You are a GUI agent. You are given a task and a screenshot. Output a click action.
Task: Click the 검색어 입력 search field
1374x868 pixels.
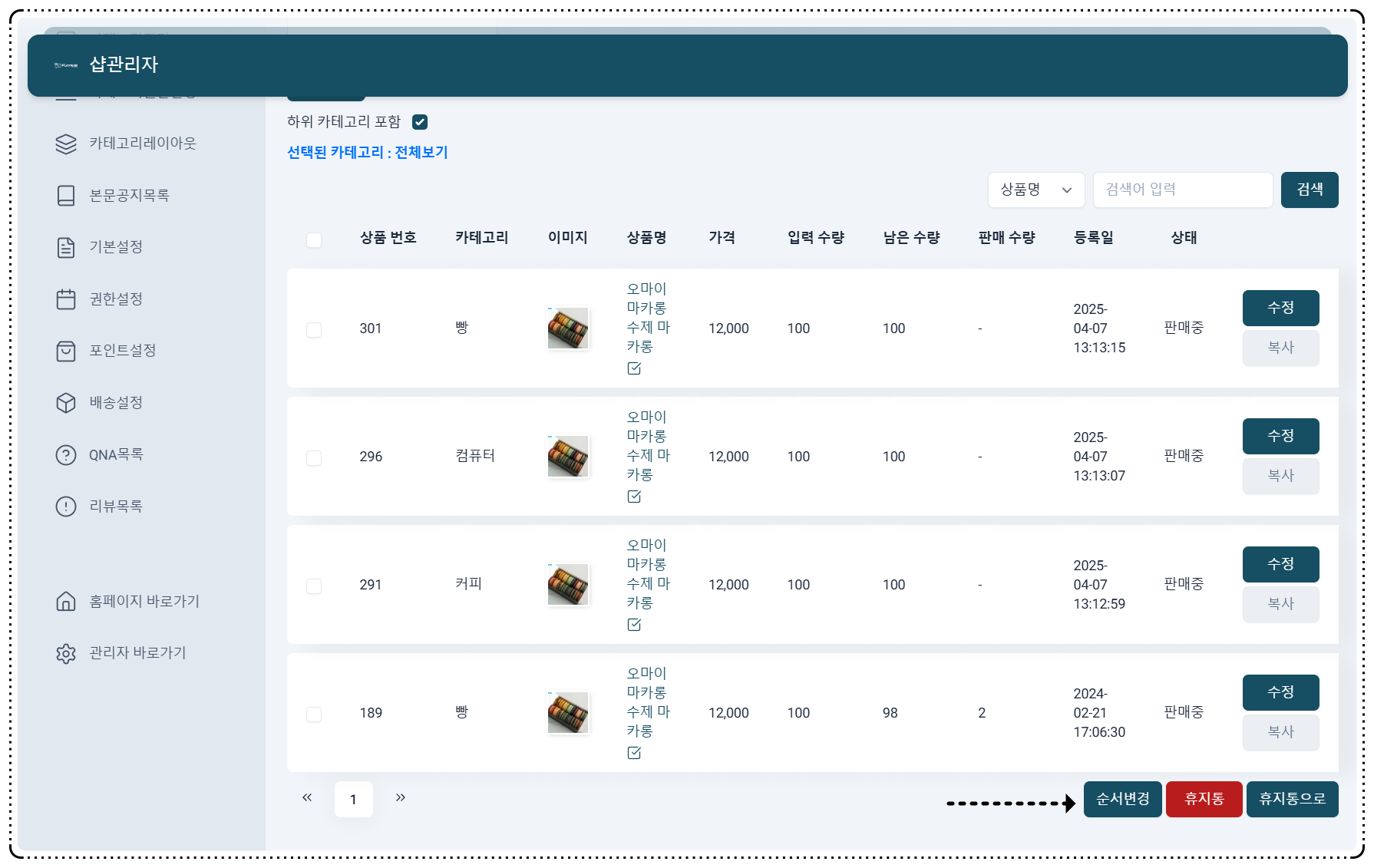coord(1182,190)
